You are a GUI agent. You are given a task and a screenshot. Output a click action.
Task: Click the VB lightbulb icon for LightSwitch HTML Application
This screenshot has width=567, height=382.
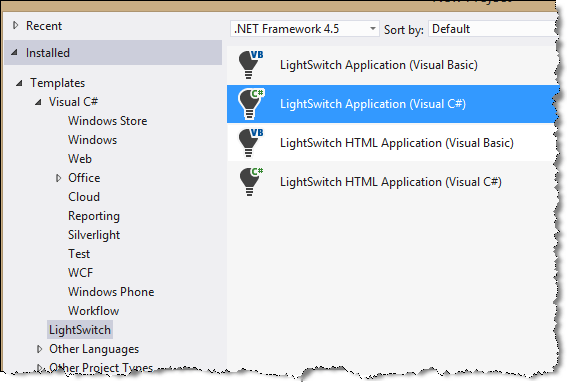[251, 143]
